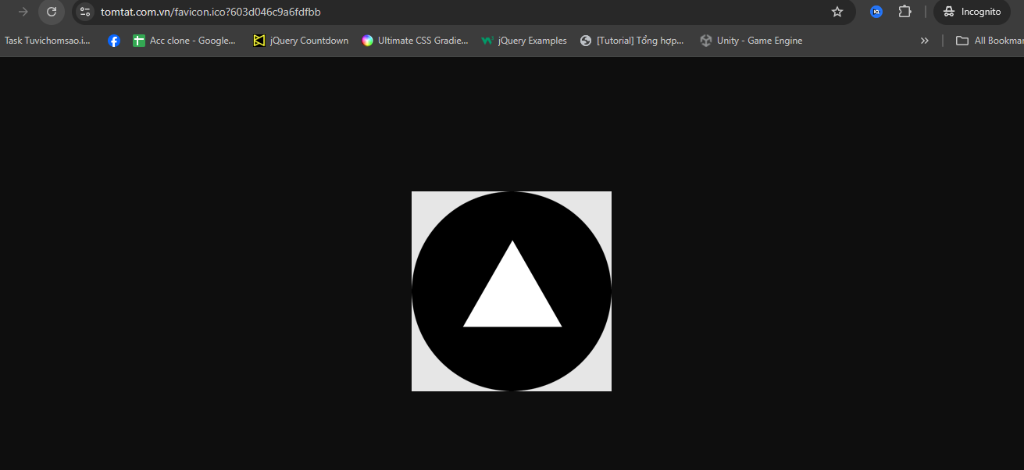The height and width of the screenshot is (470, 1024).
Task: Open the jQuery Countdown bookmark
Action: [300, 41]
